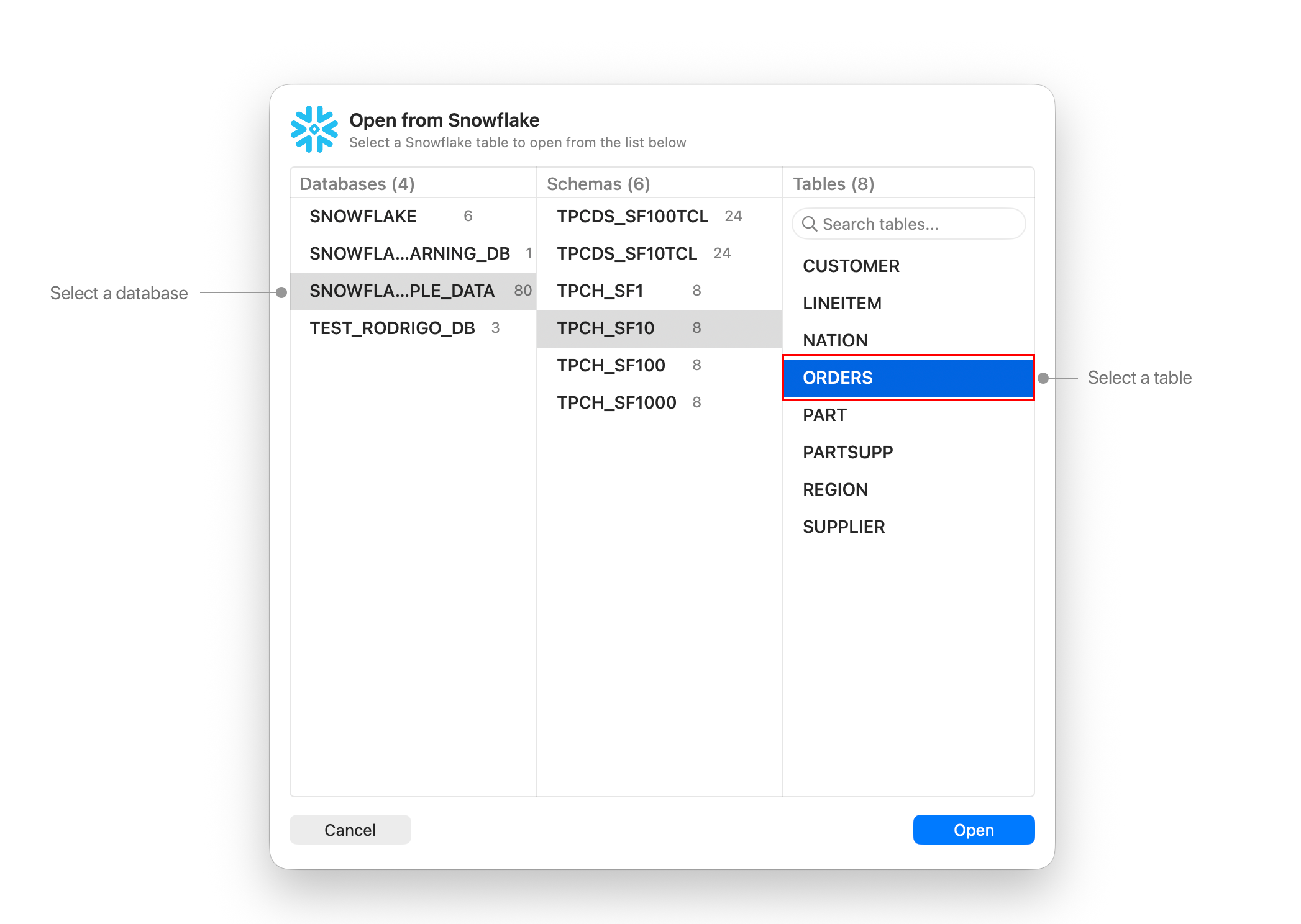Pick the CUSTOMER table

click(908, 266)
